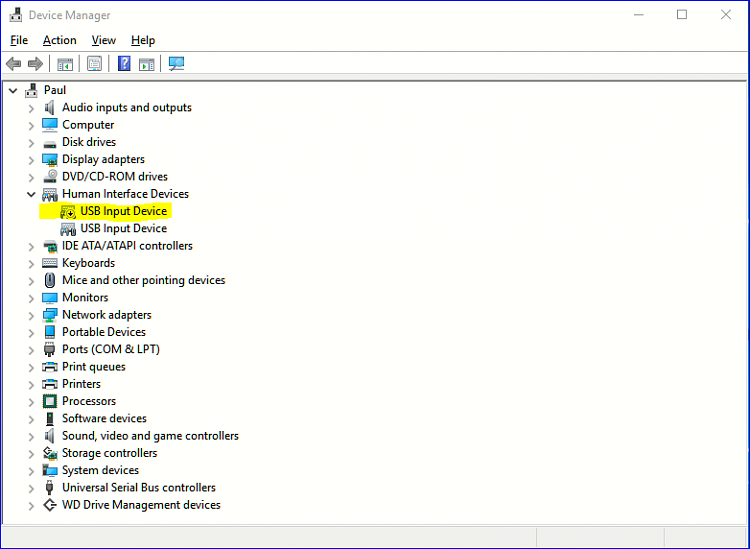Click the mouse icon beside Mice devices

pos(49,280)
